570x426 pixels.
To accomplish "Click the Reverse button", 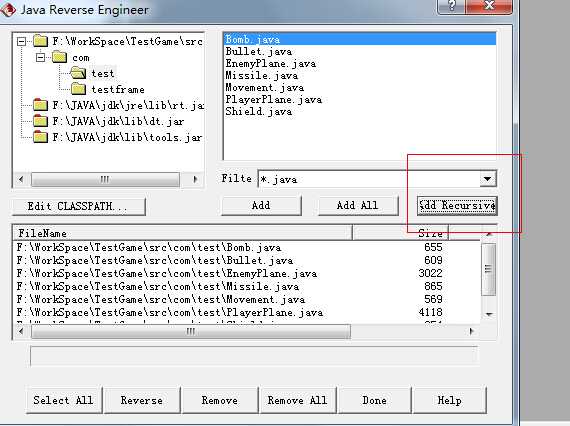I will (x=142, y=400).
